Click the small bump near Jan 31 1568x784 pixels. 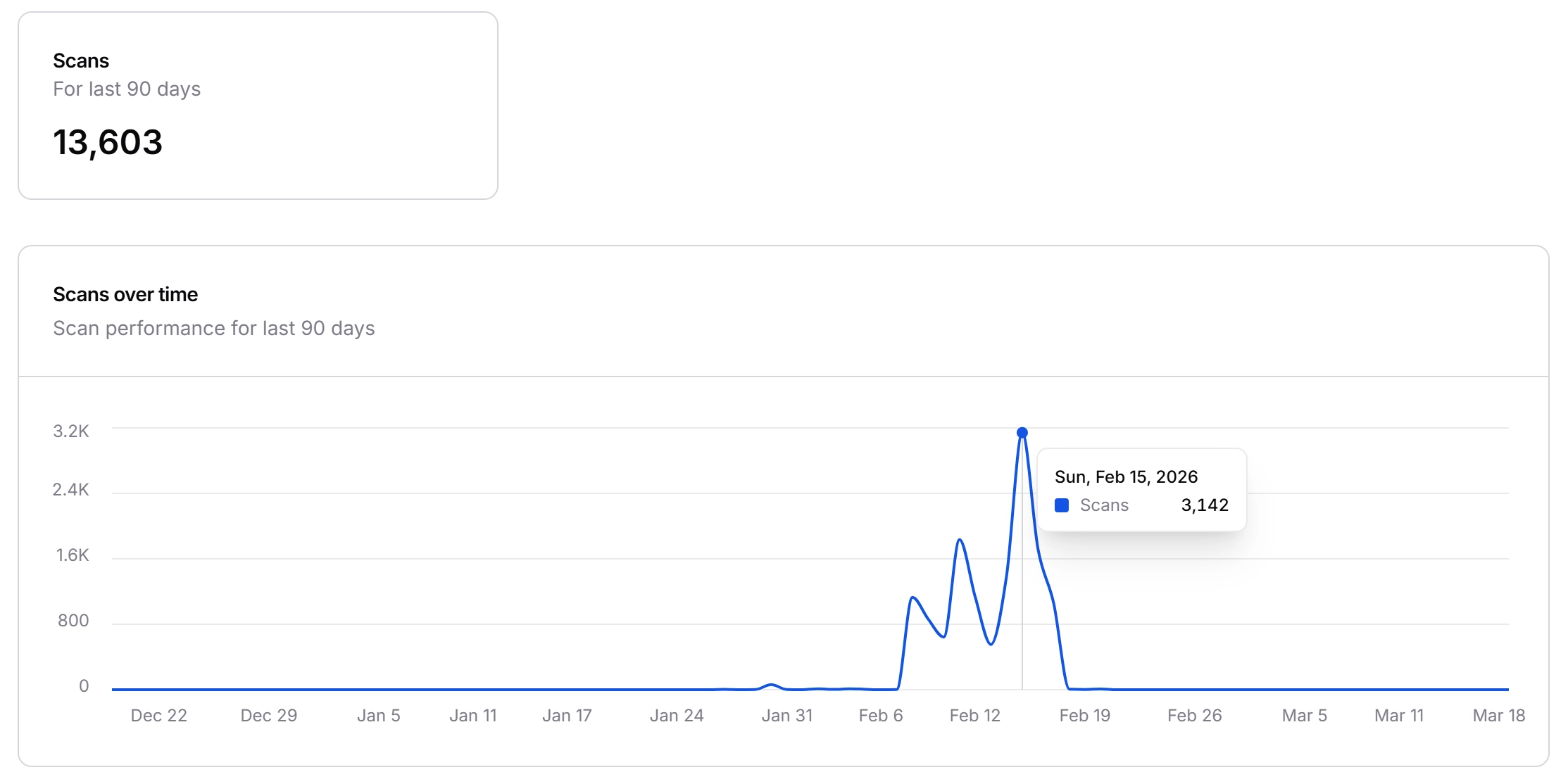click(x=771, y=685)
